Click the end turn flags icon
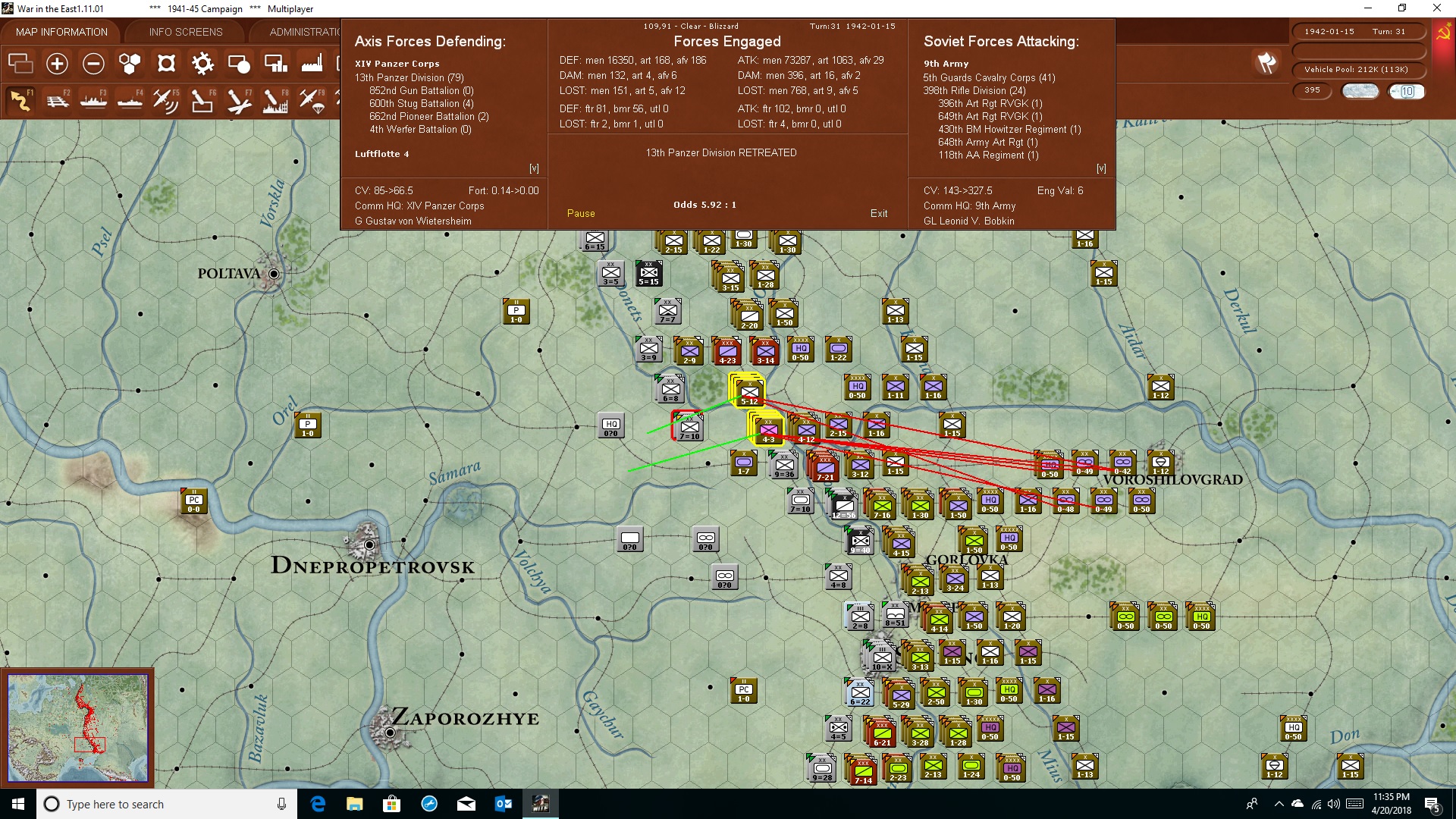Viewport: 1456px width, 819px height. pyautogui.click(x=1266, y=63)
